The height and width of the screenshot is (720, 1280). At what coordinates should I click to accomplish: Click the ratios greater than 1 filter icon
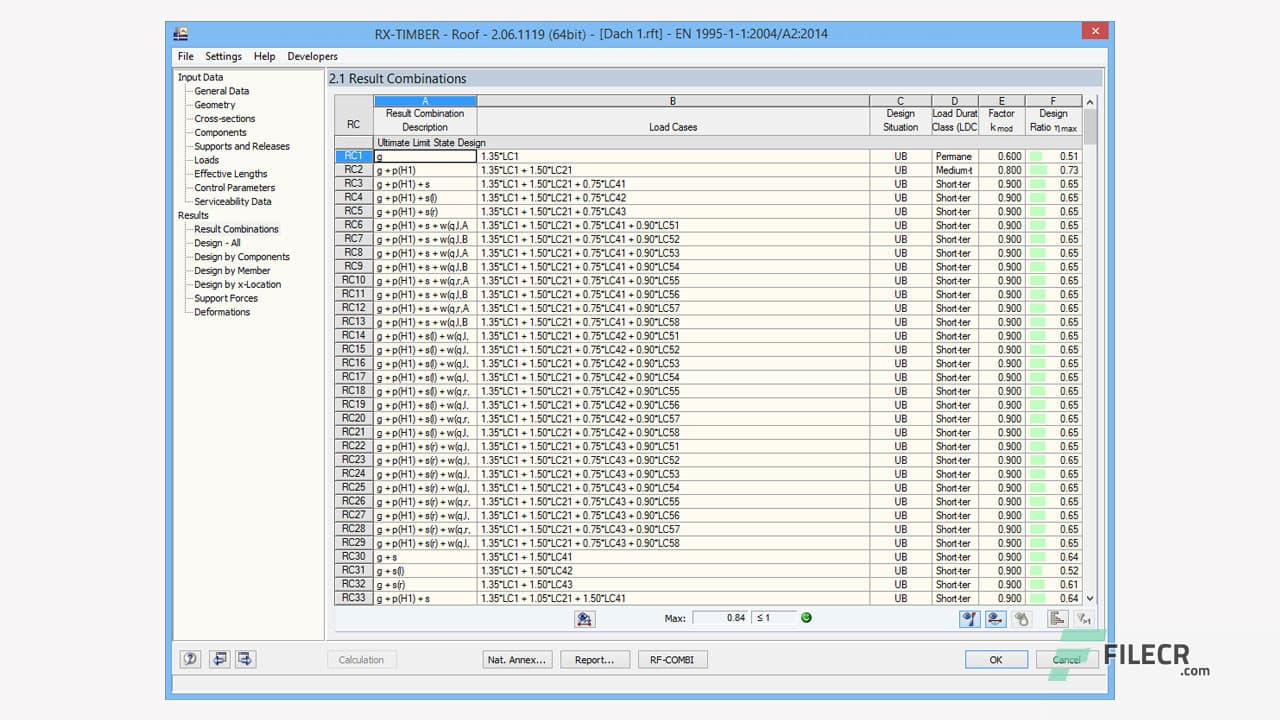[x=1077, y=619]
